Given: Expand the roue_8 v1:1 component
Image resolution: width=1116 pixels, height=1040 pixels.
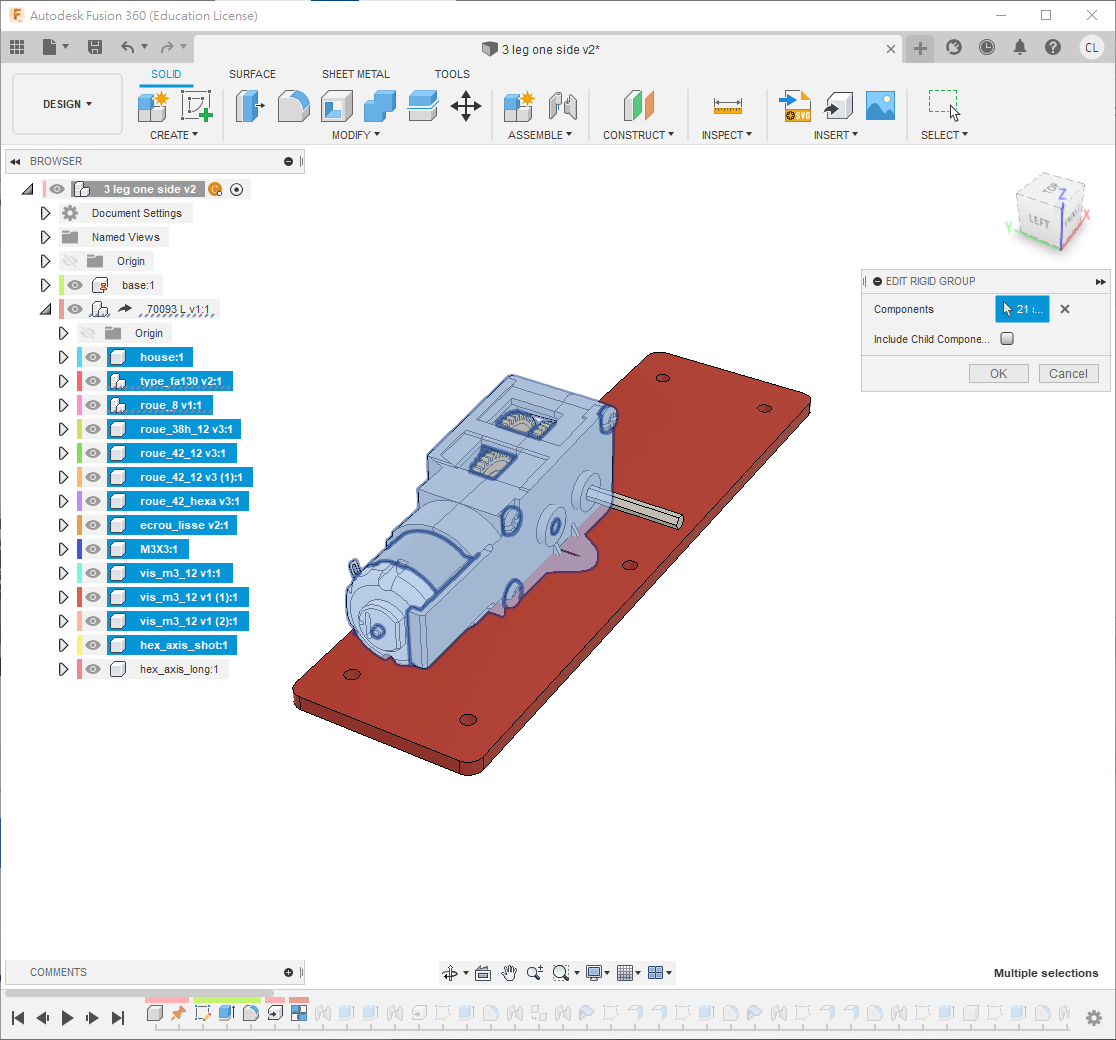Looking at the screenshot, I should click(63, 405).
